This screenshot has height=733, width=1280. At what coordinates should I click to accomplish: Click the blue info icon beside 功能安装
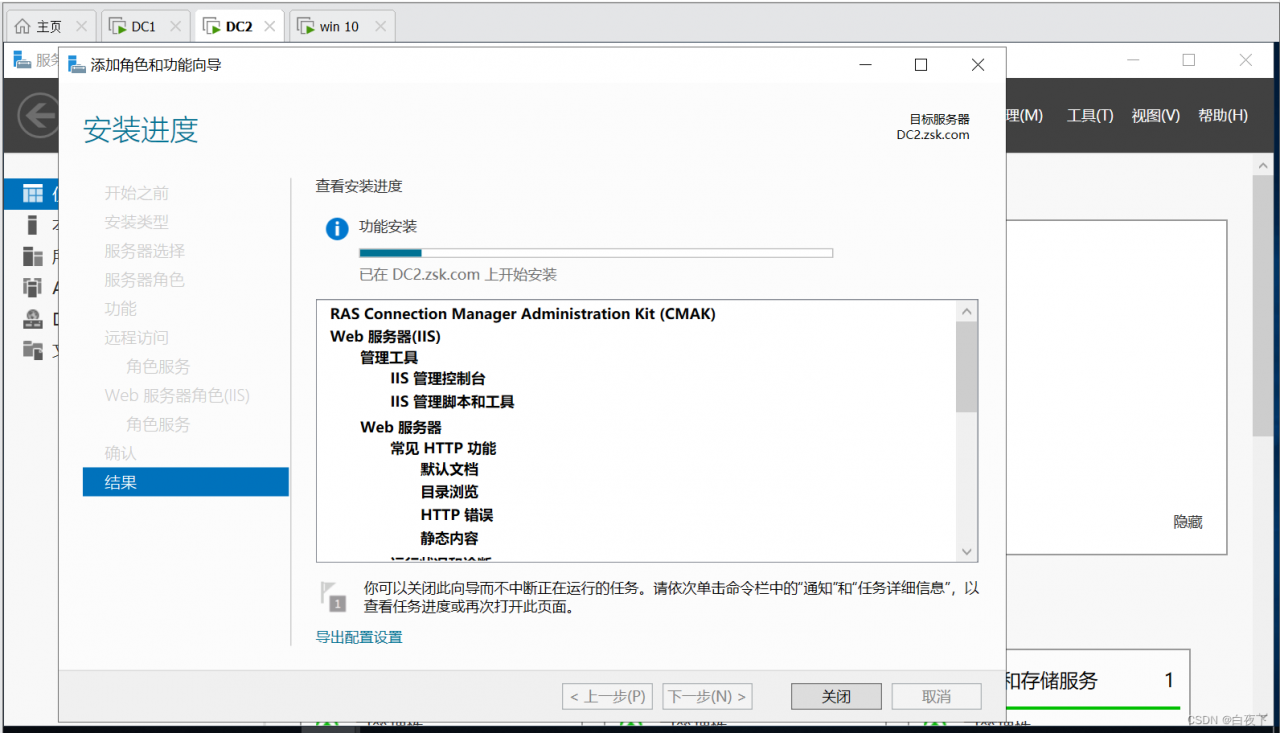click(336, 229)
